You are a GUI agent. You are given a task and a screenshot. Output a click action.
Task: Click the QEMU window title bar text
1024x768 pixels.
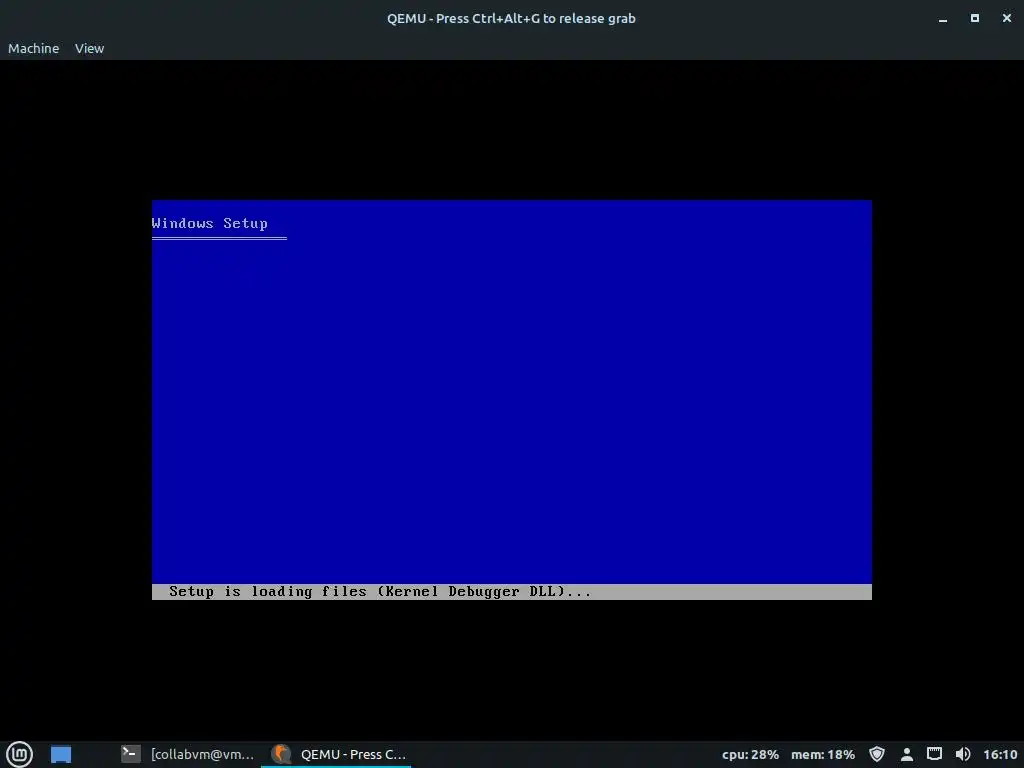(x=511, y=18)
